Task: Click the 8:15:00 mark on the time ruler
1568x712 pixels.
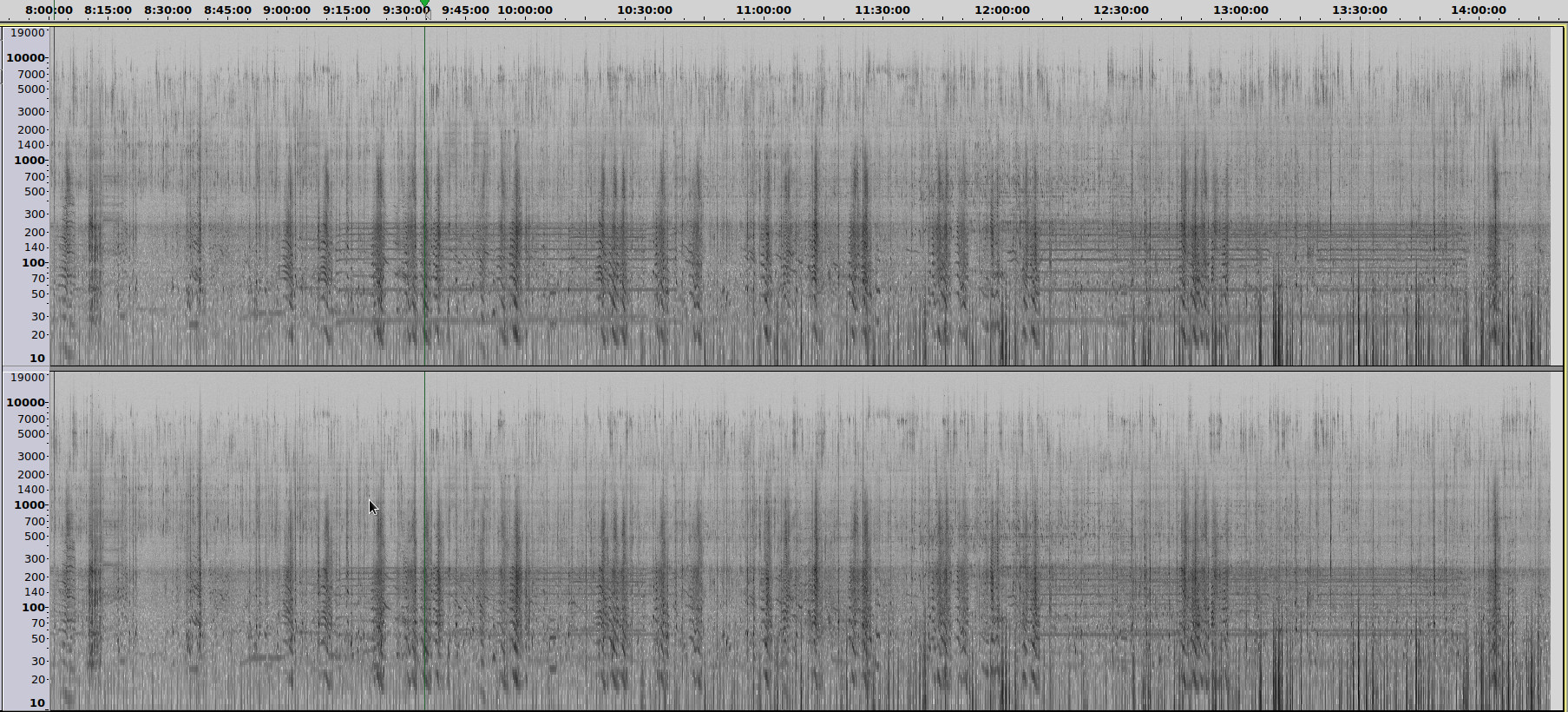Action: pyautogui.click(x=108, y=10)
